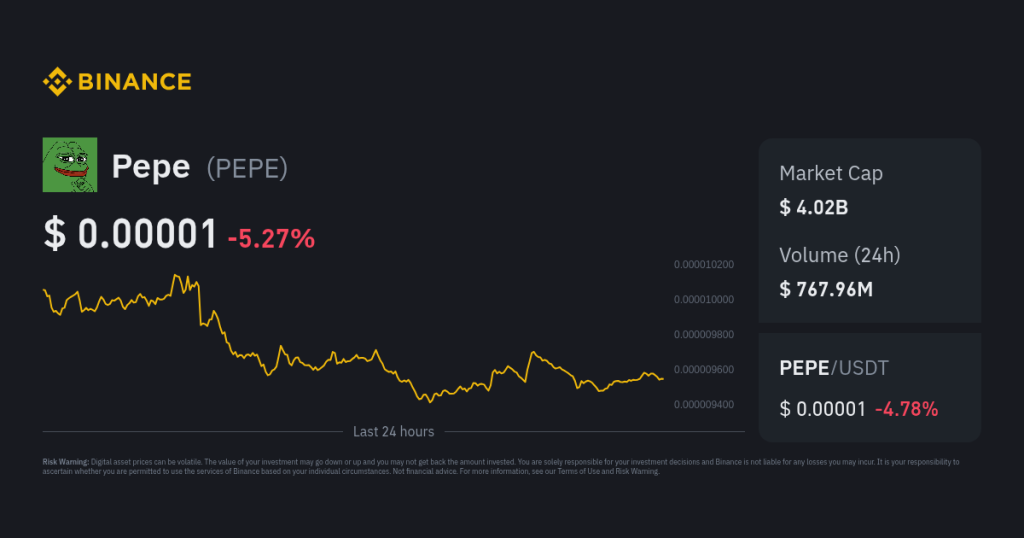Click the Market Cap label
Screen dimensions: 1024x538
tap(831, 173)
